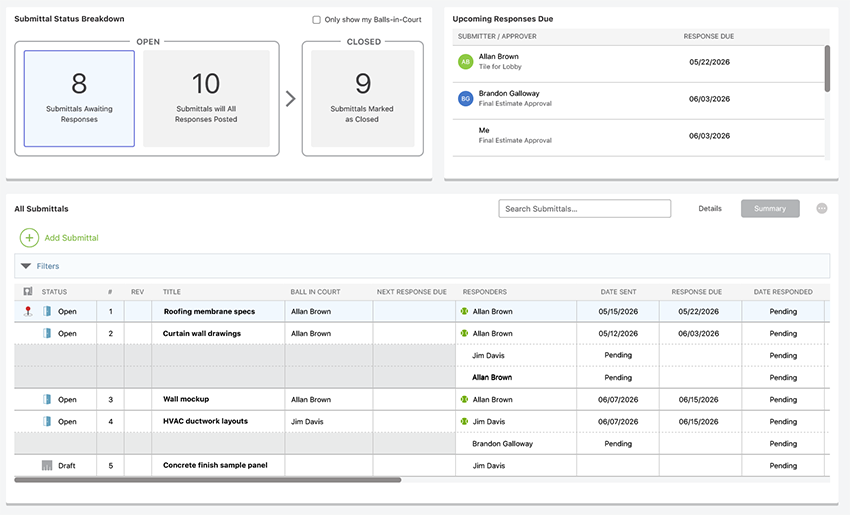Click the green plus Add Submittal icon
This screenshot has height=515, width=850.
click(x=29, y=237)
